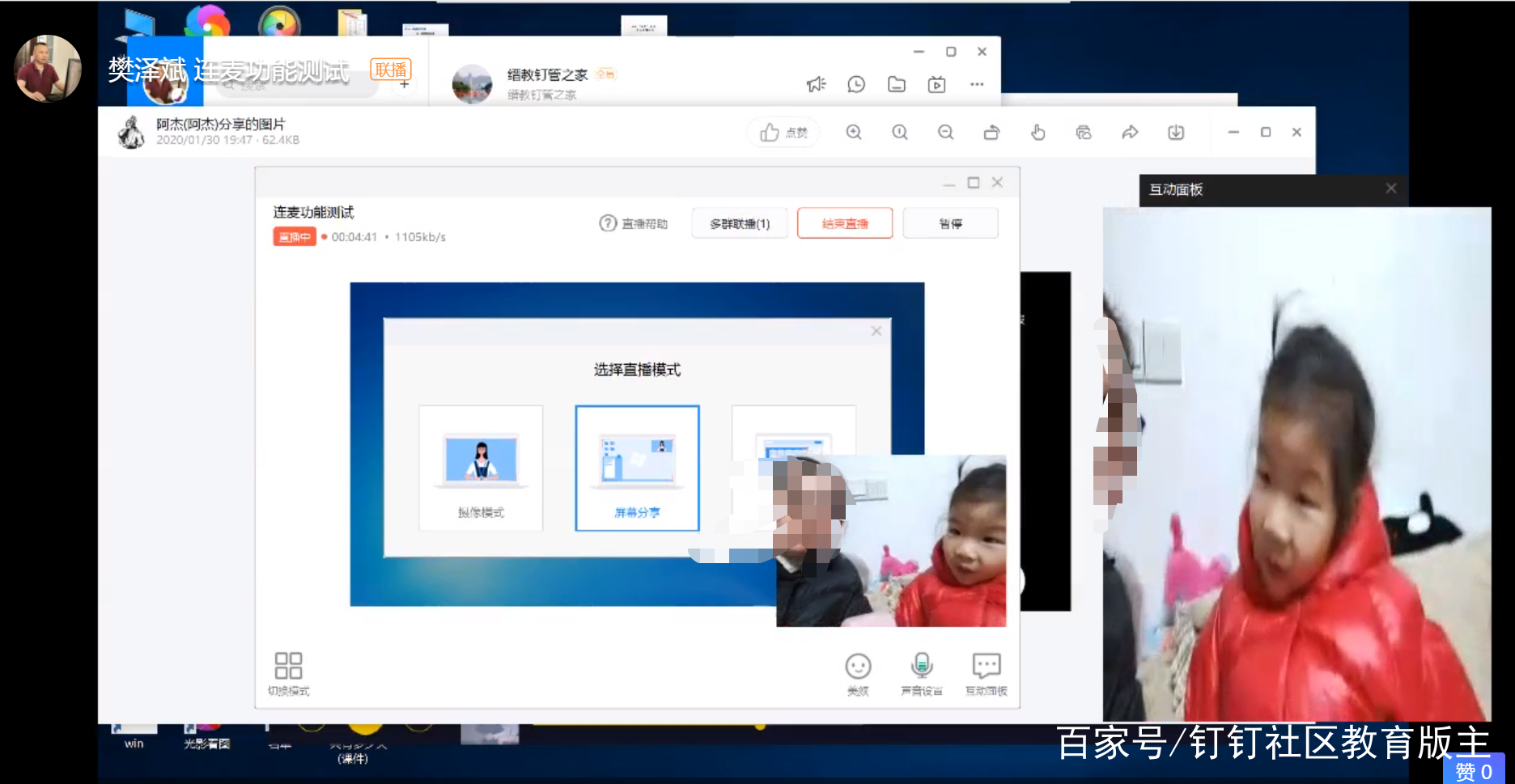
Task: Close the 选择直播模式 dialog
Action: pos(876,331)
